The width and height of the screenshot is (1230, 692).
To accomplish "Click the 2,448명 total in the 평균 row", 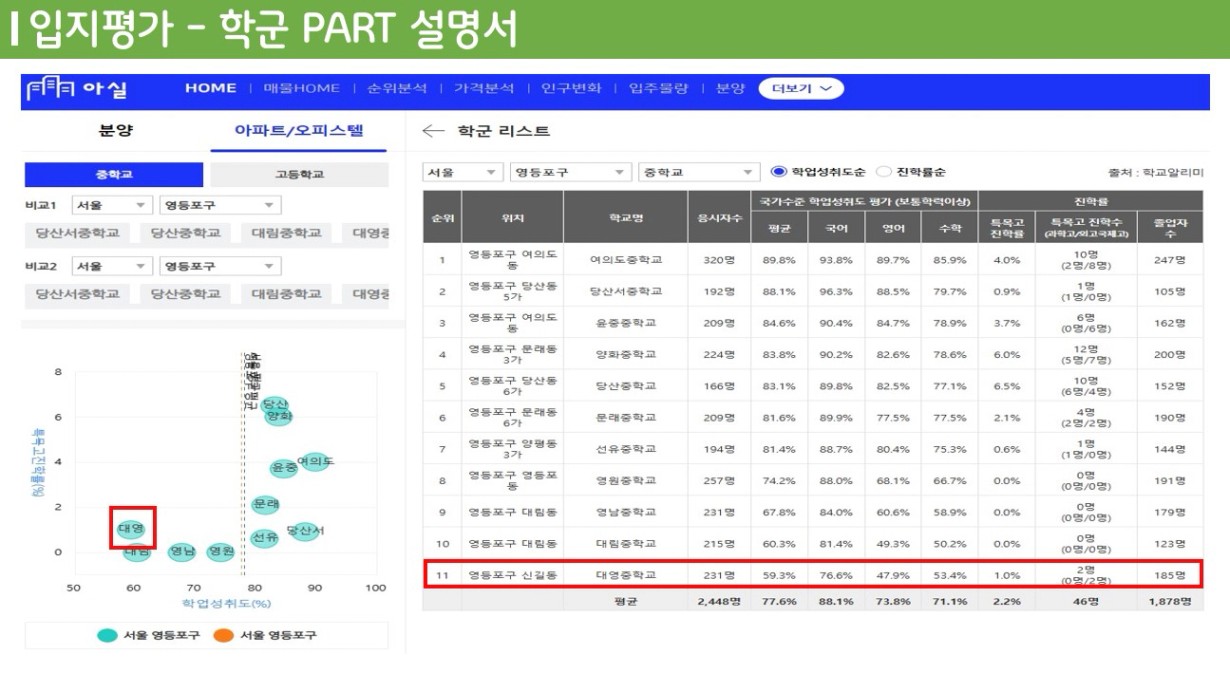I will tap(719, 601).
